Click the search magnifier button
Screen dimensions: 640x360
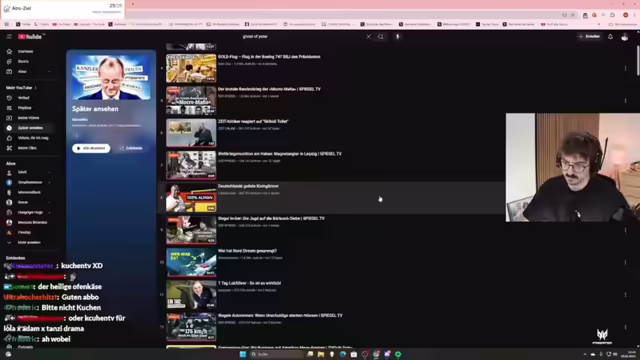point(381,36)
